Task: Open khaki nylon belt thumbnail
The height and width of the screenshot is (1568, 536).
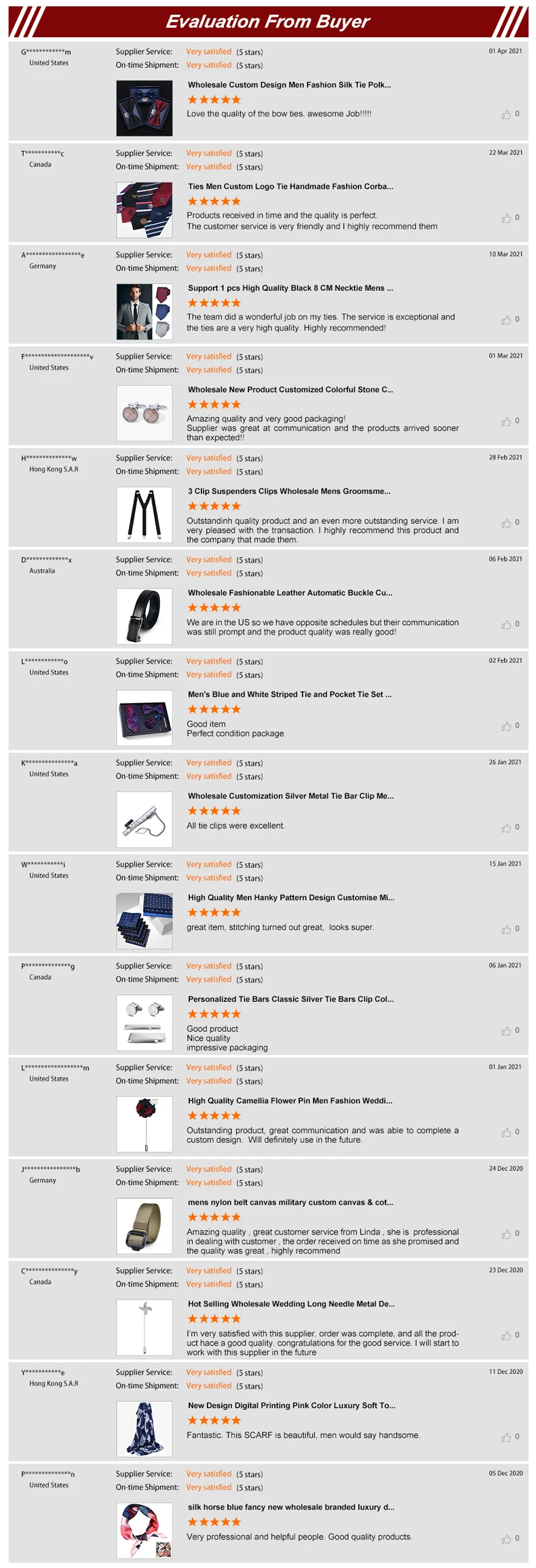Action: click(144, 1226)
